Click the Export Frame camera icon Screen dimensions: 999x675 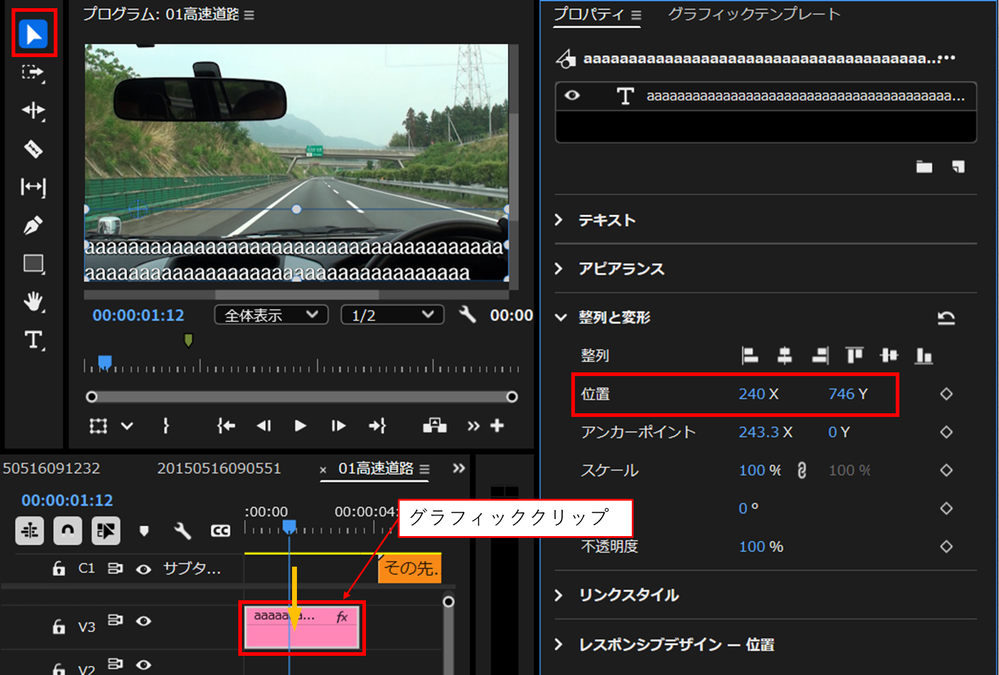(434, 425)
